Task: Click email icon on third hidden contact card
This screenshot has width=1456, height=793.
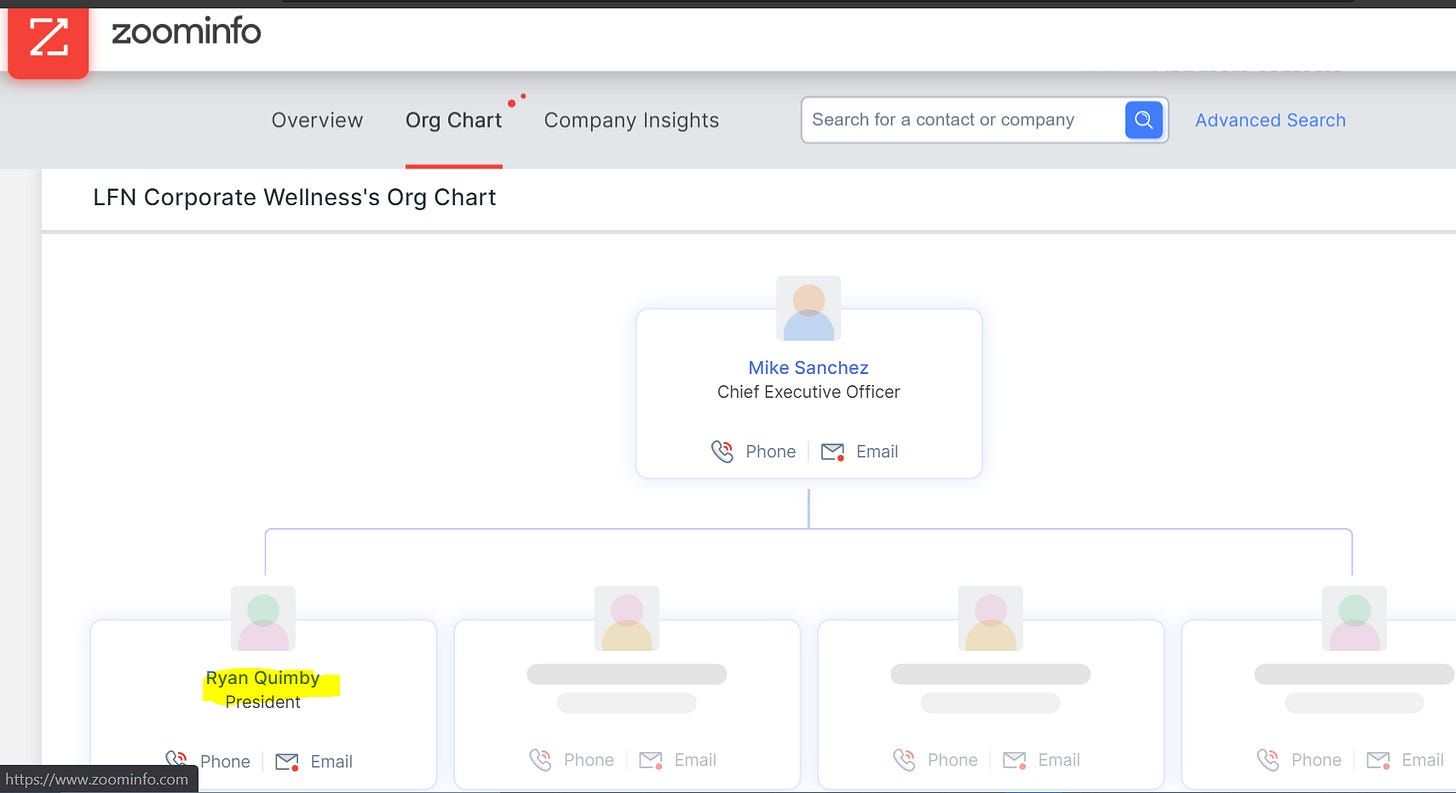Action: 1015,761
